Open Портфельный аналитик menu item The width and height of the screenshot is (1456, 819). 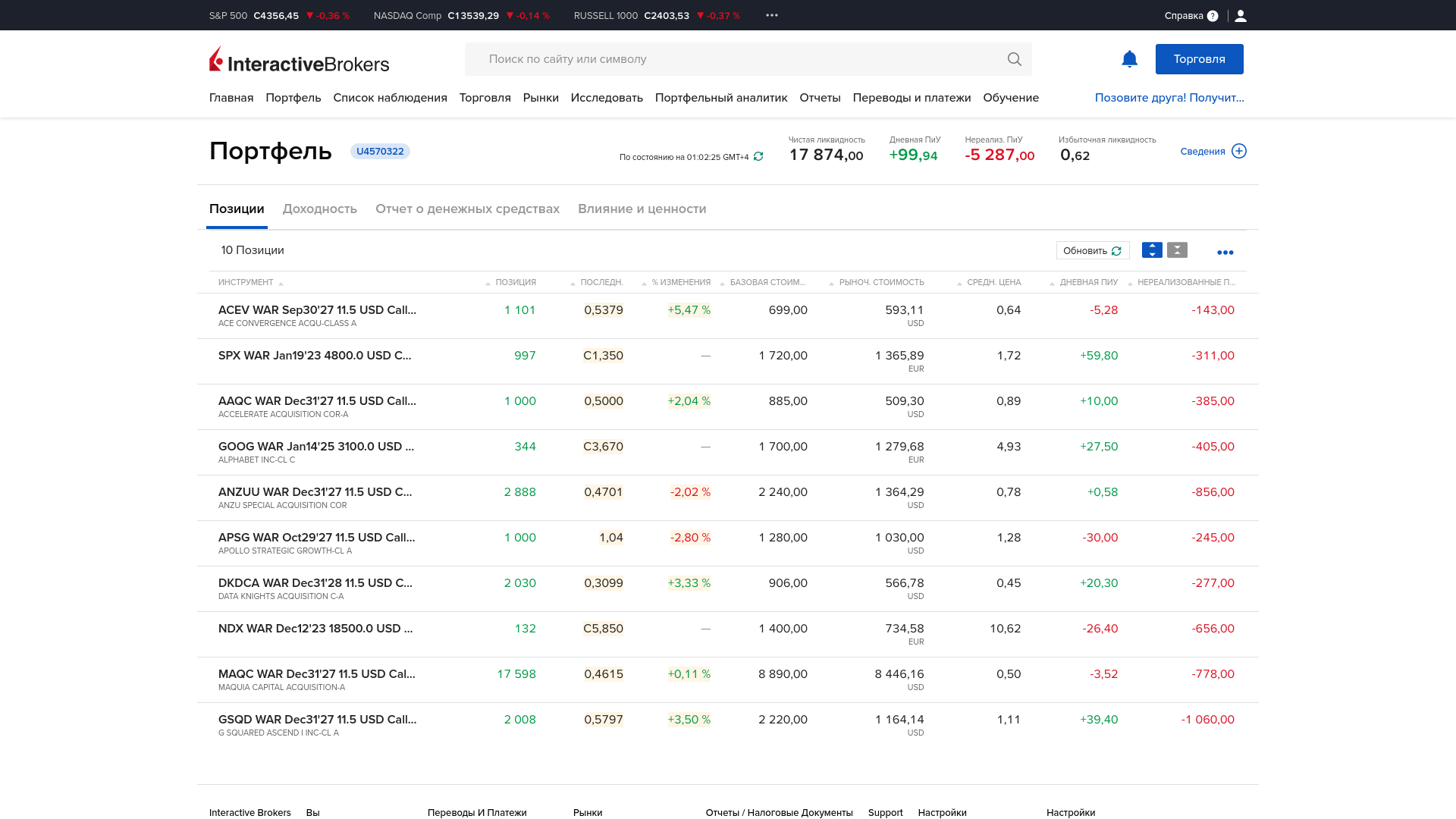pyautogui.click(x=720, y=98)
